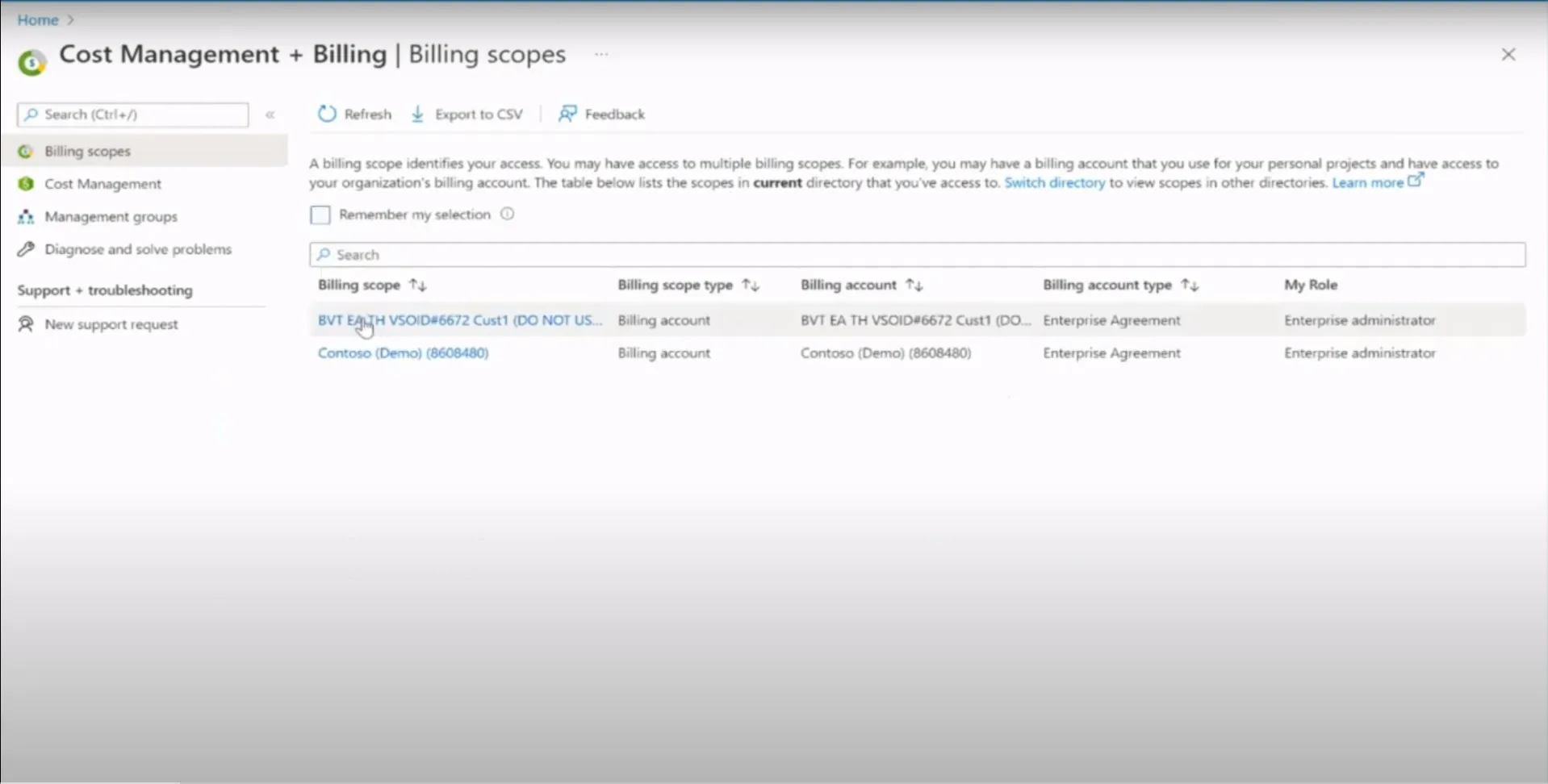Go to Home breadcrumb link
Screen dimensions: 1548x784
pyautogui.click(x=38, y=19)
